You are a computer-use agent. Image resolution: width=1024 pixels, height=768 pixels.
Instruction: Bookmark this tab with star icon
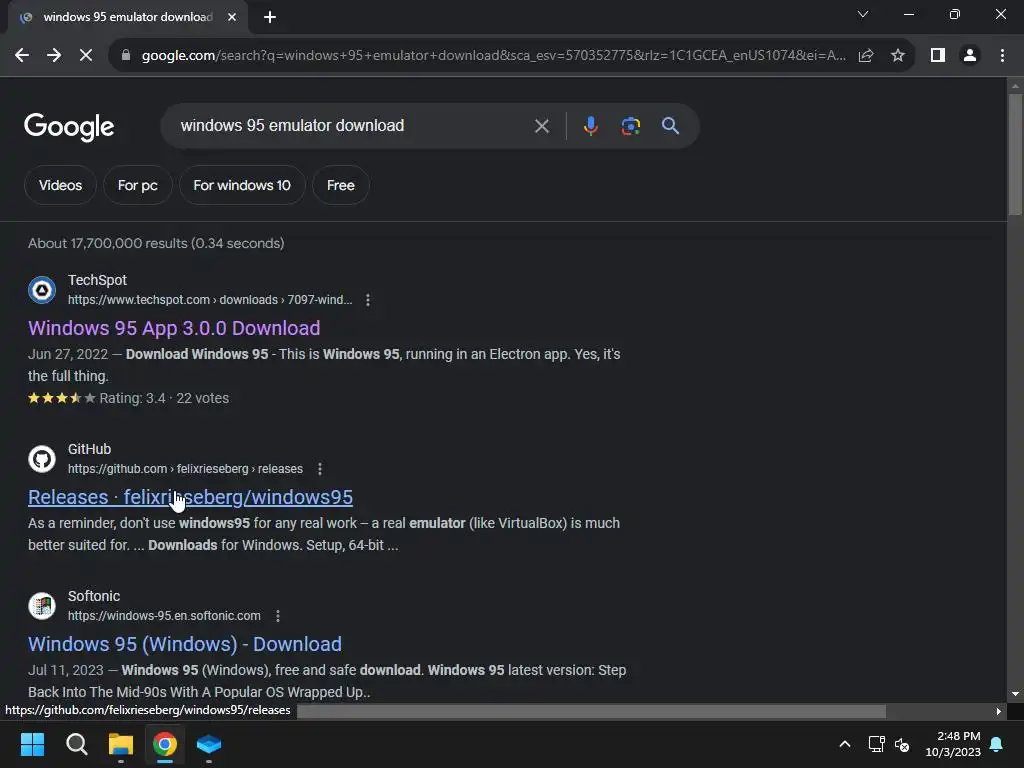pyautogui.click(x=898, y=56)
